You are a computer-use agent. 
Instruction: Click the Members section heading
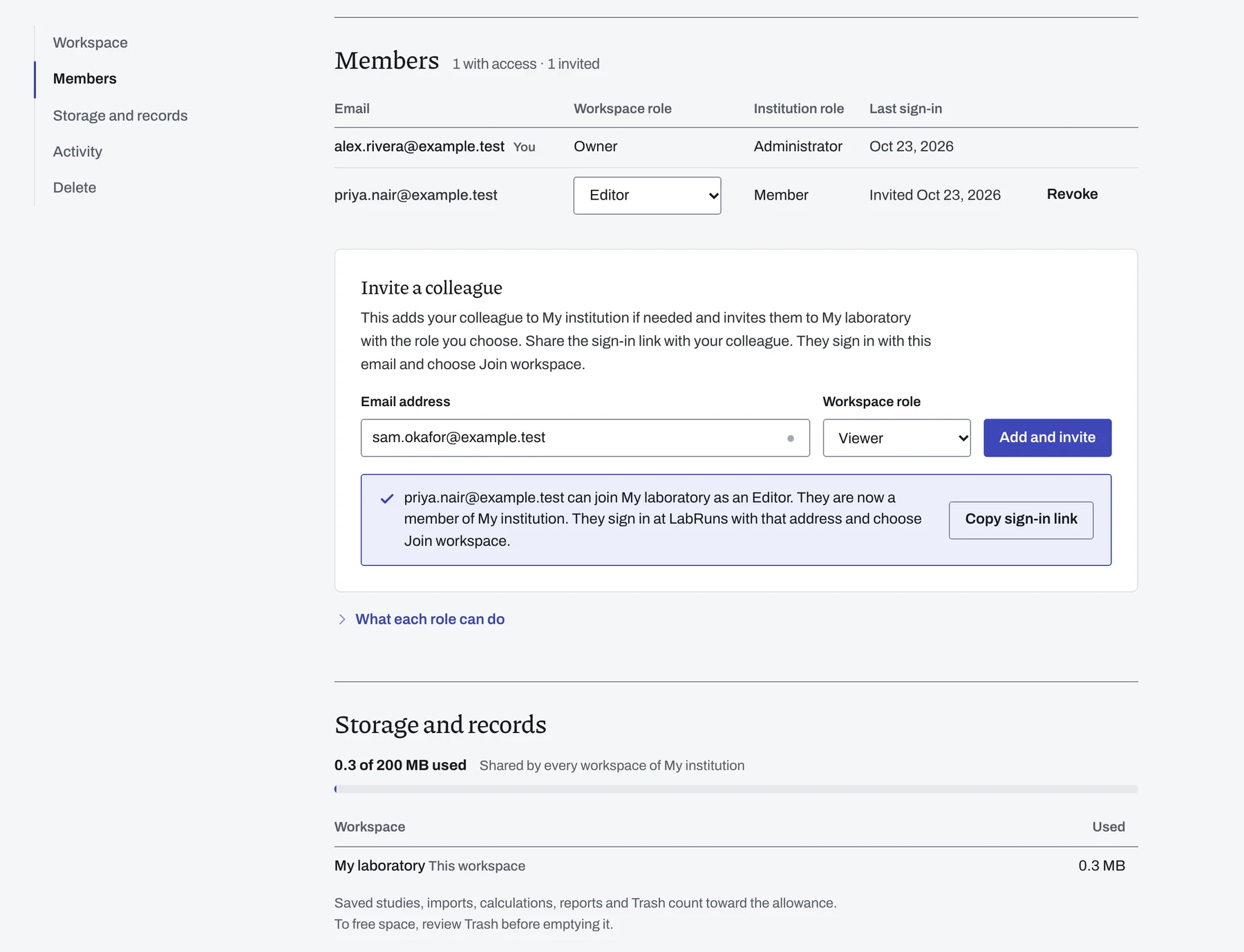[x=386, y=61]
